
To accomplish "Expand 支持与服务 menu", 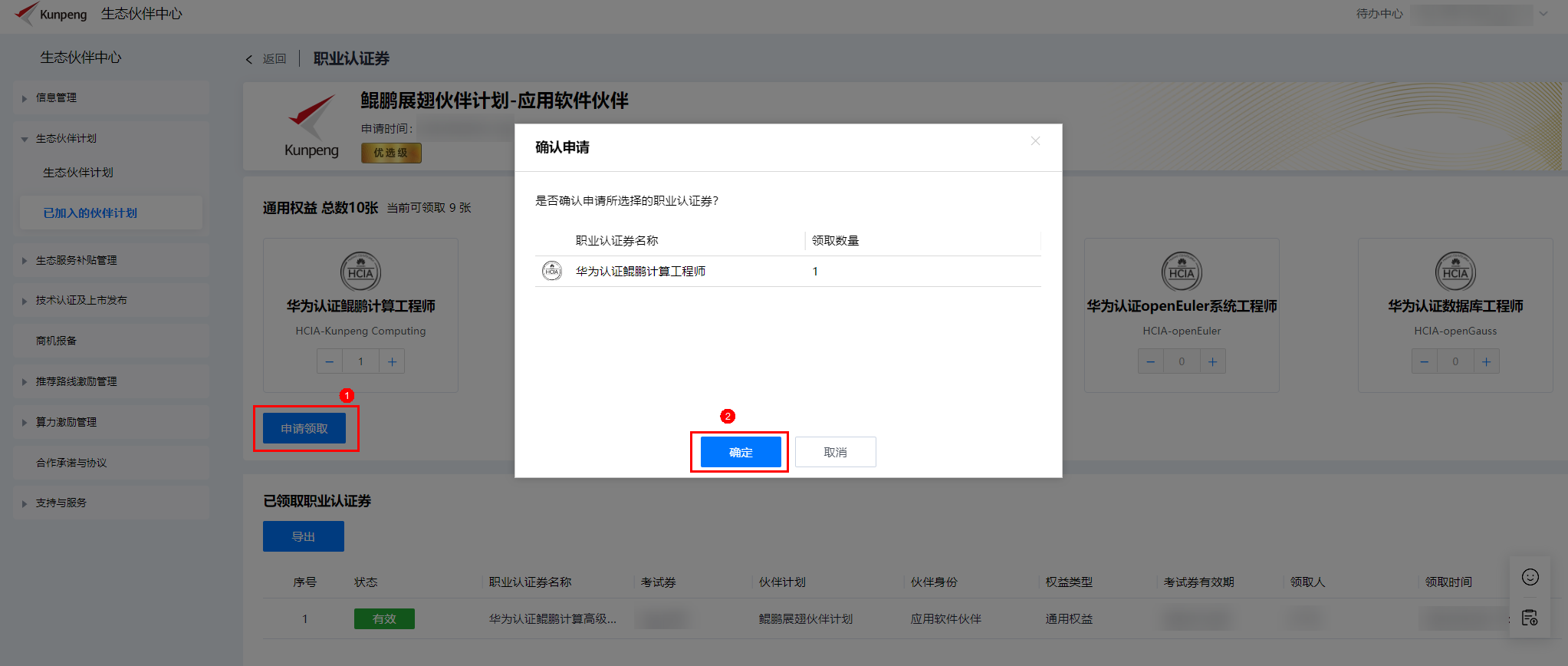I will pyautogui.click(x=111, y=503).
